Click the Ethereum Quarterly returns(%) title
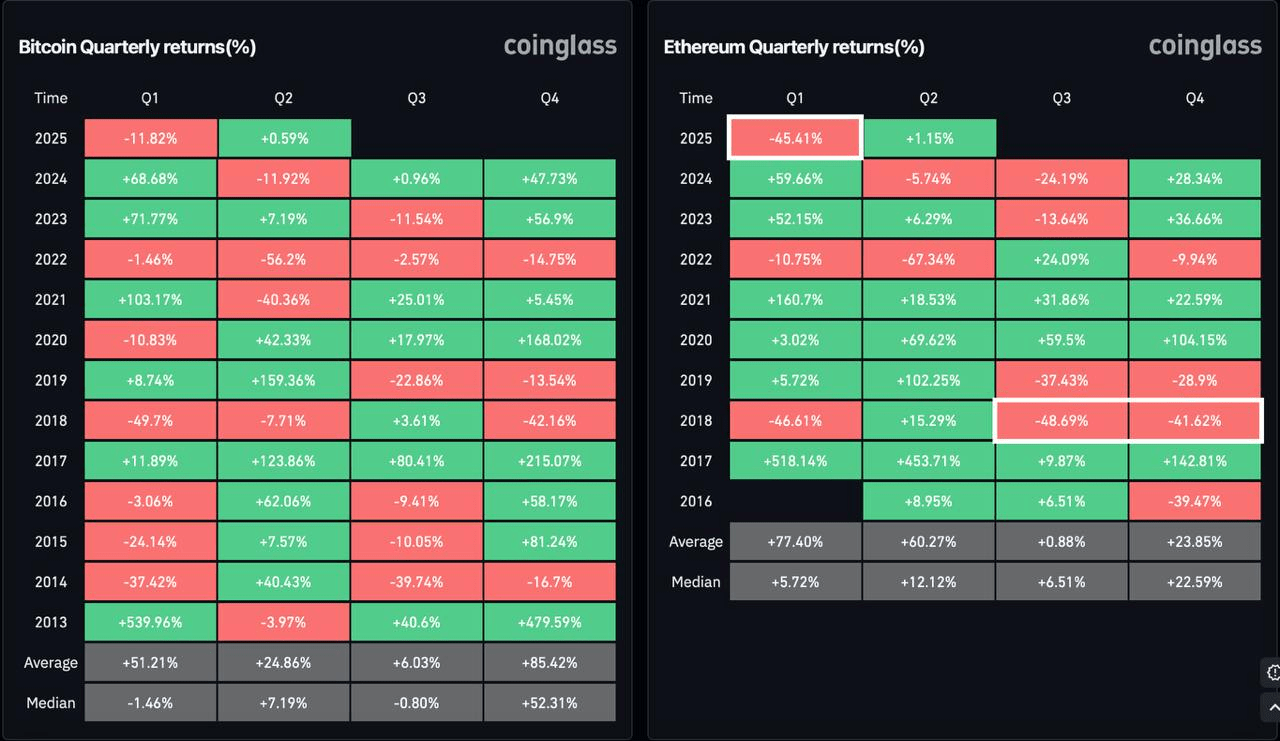This screenshot has height=741, width=1280. (794, 47)
